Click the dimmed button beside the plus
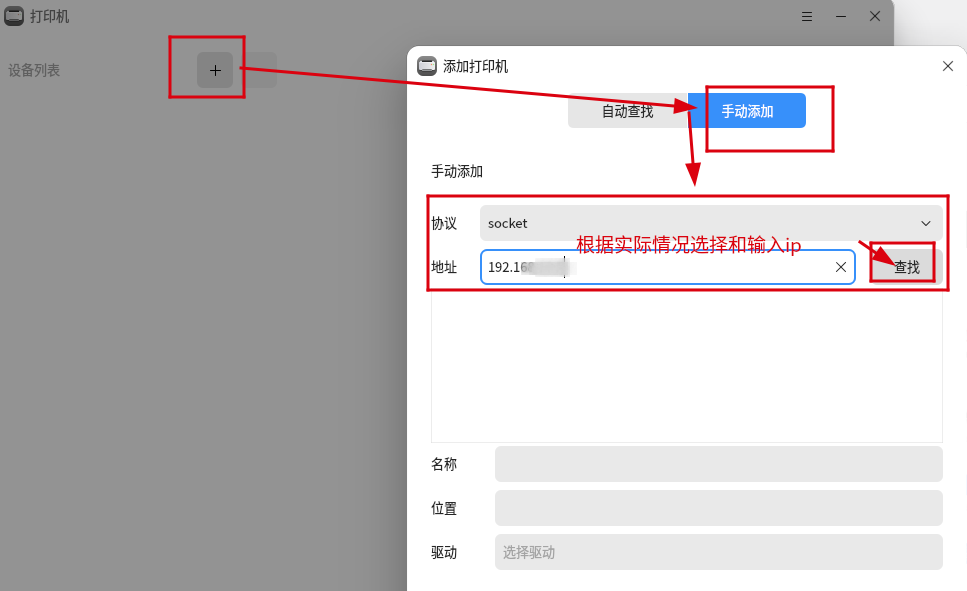Viewport: 967px width, 591px height. point(262,70)
